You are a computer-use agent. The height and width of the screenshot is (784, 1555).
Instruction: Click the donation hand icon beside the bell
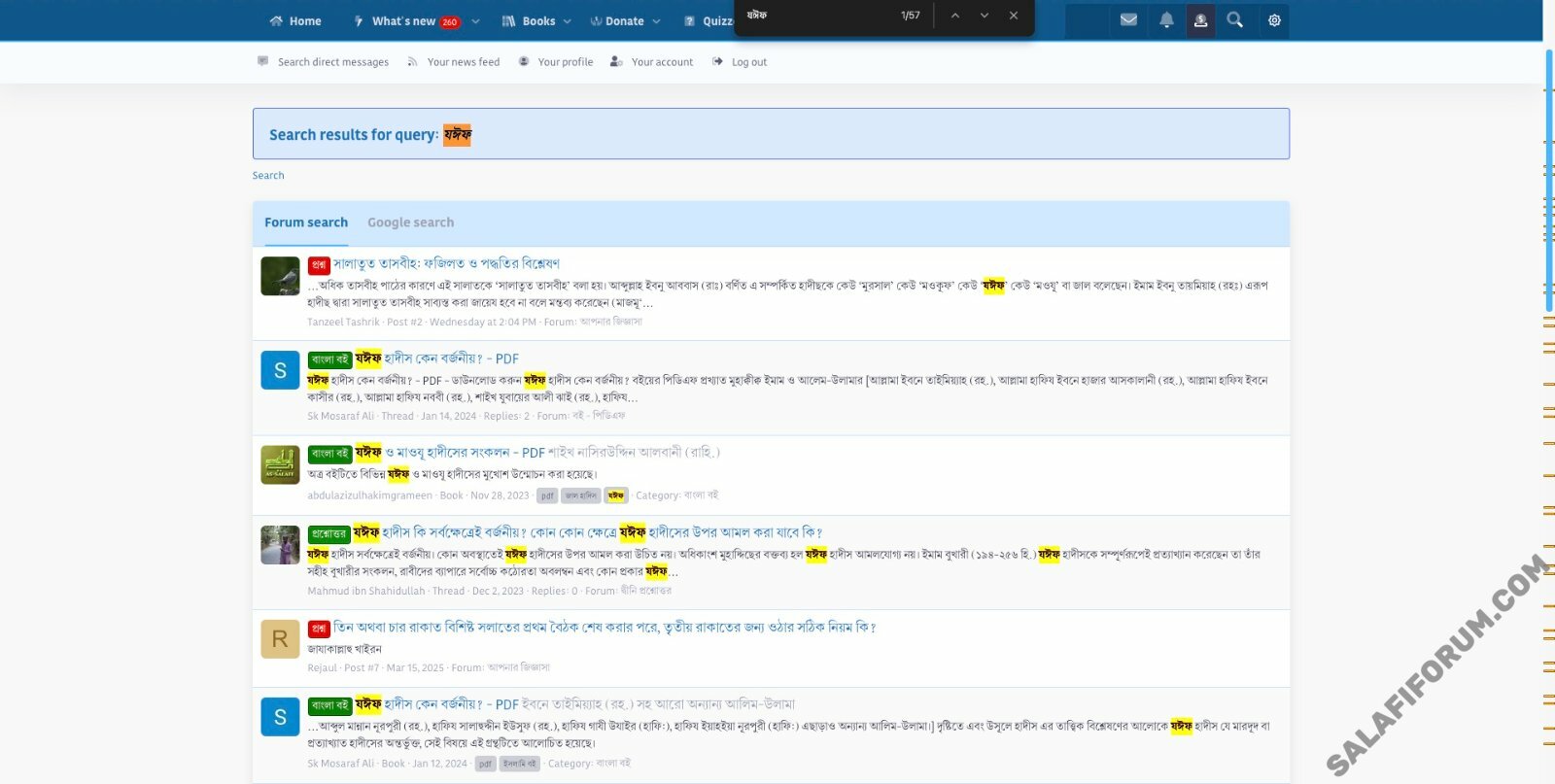tap(1201, 20)
